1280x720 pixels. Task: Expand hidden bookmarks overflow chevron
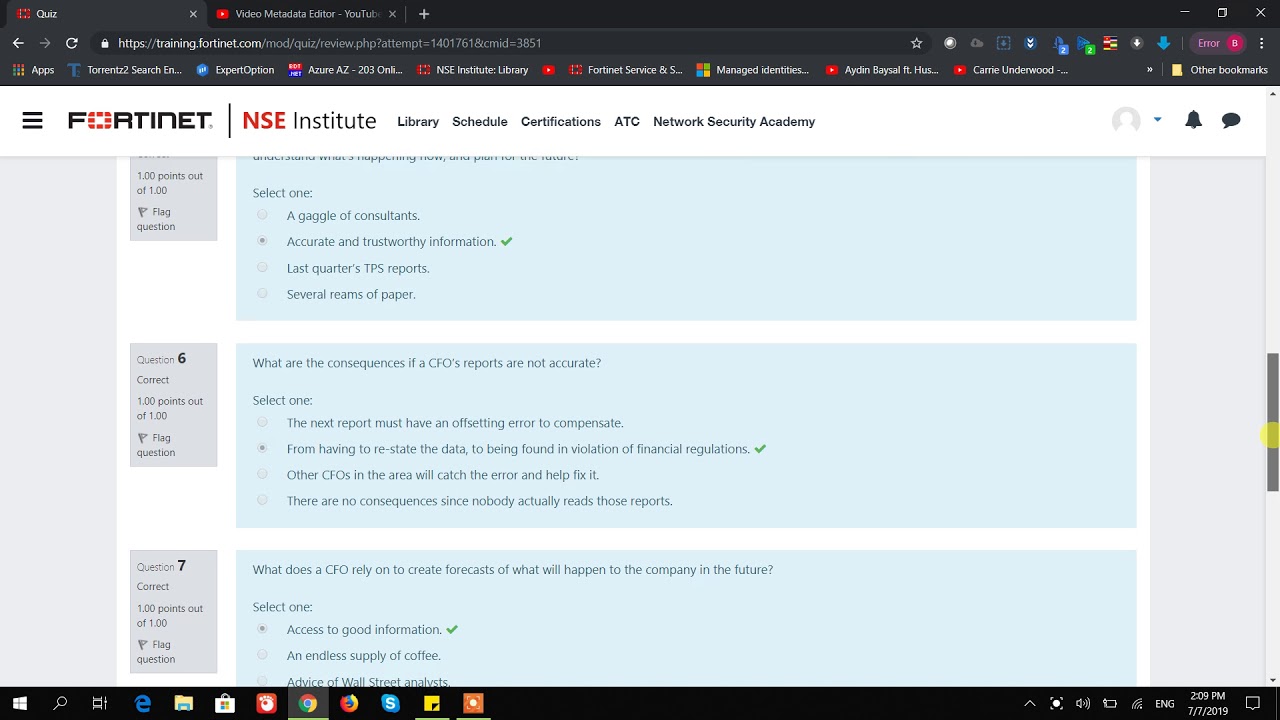point(1149,70)
